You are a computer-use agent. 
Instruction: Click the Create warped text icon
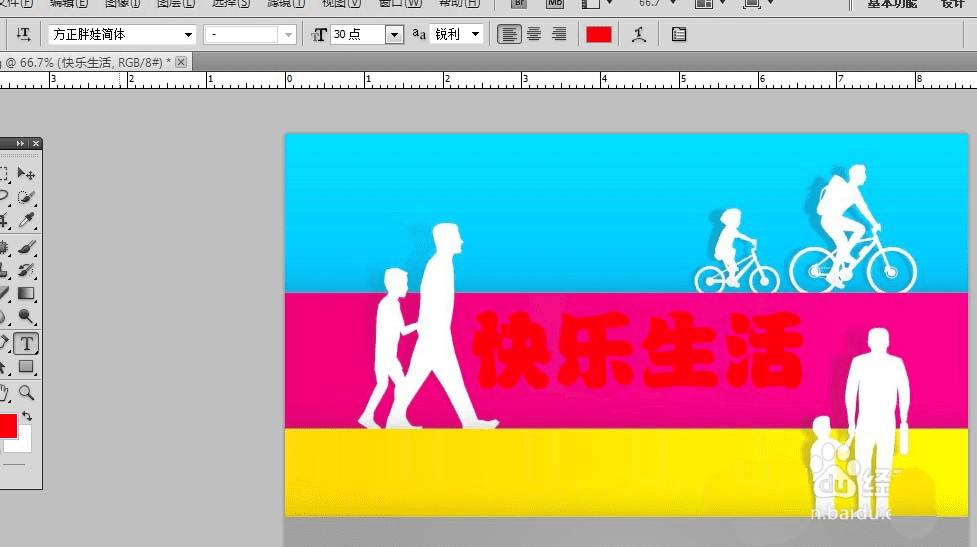click(639, 34)
